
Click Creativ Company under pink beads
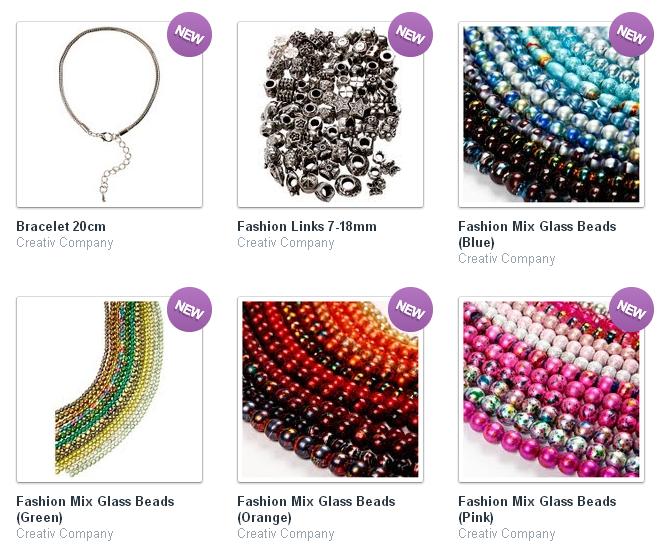click(507, 534)
